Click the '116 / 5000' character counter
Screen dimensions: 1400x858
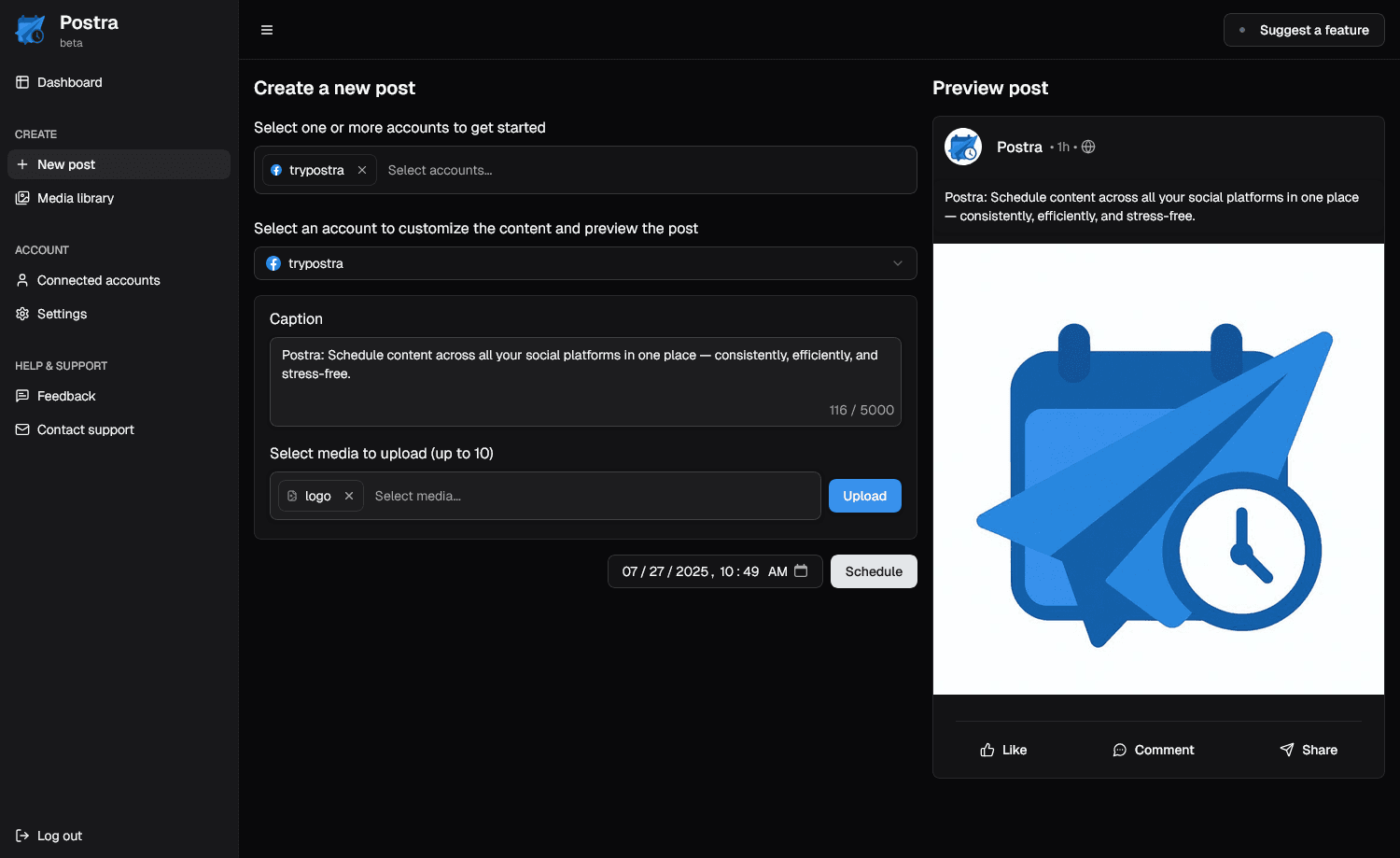[861, 410]
